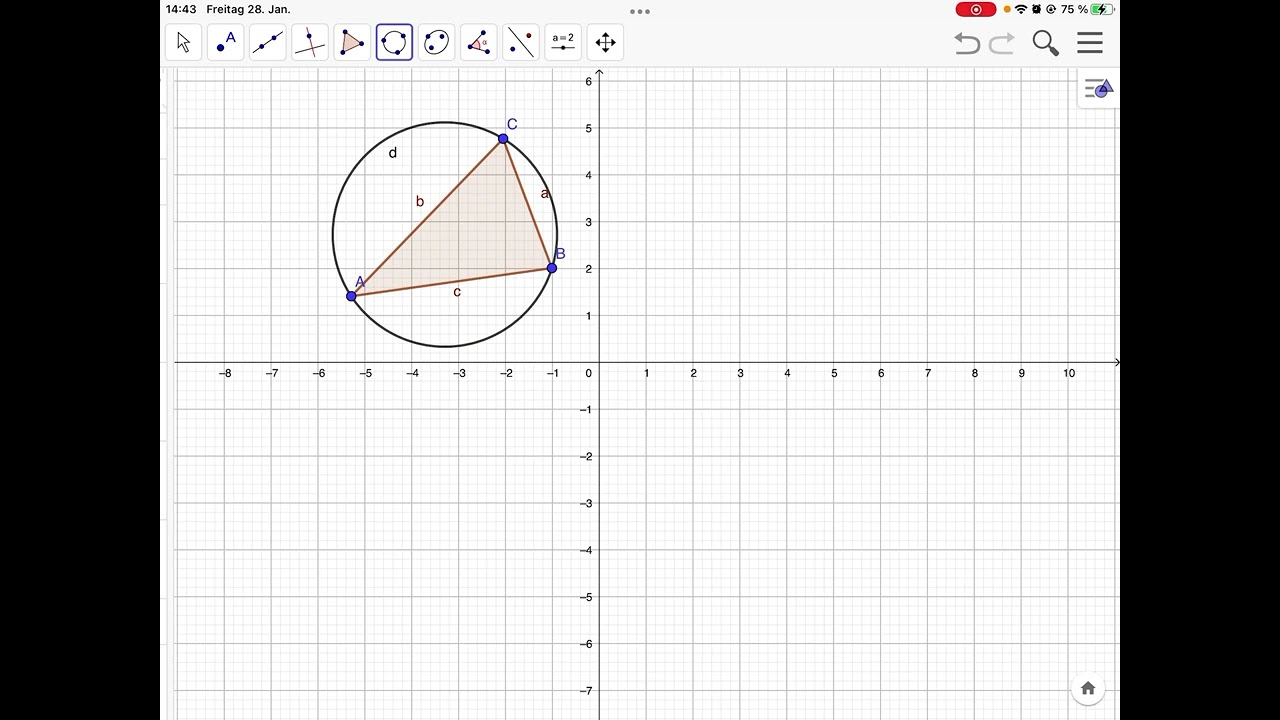Click point C on the circle
1280x720 pixels.
pos(503,139)
